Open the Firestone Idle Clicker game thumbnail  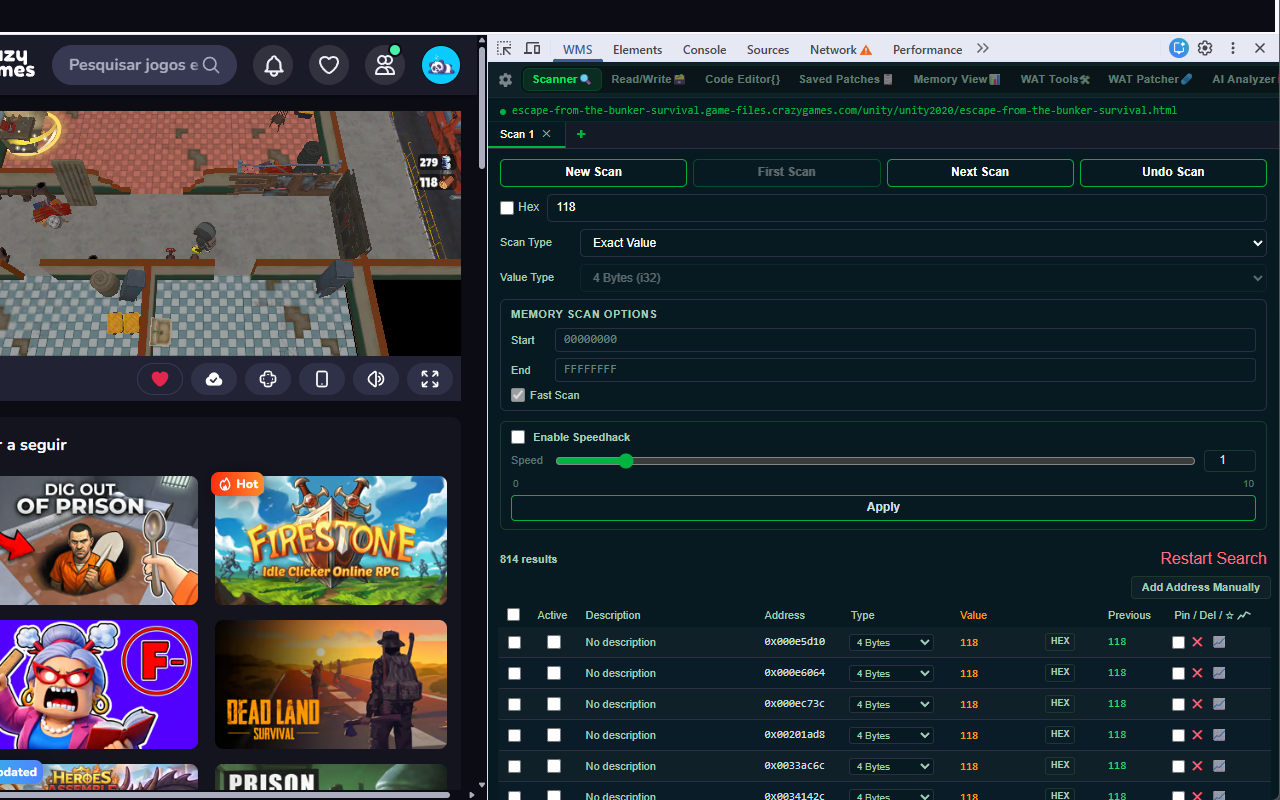click(331, 540)
